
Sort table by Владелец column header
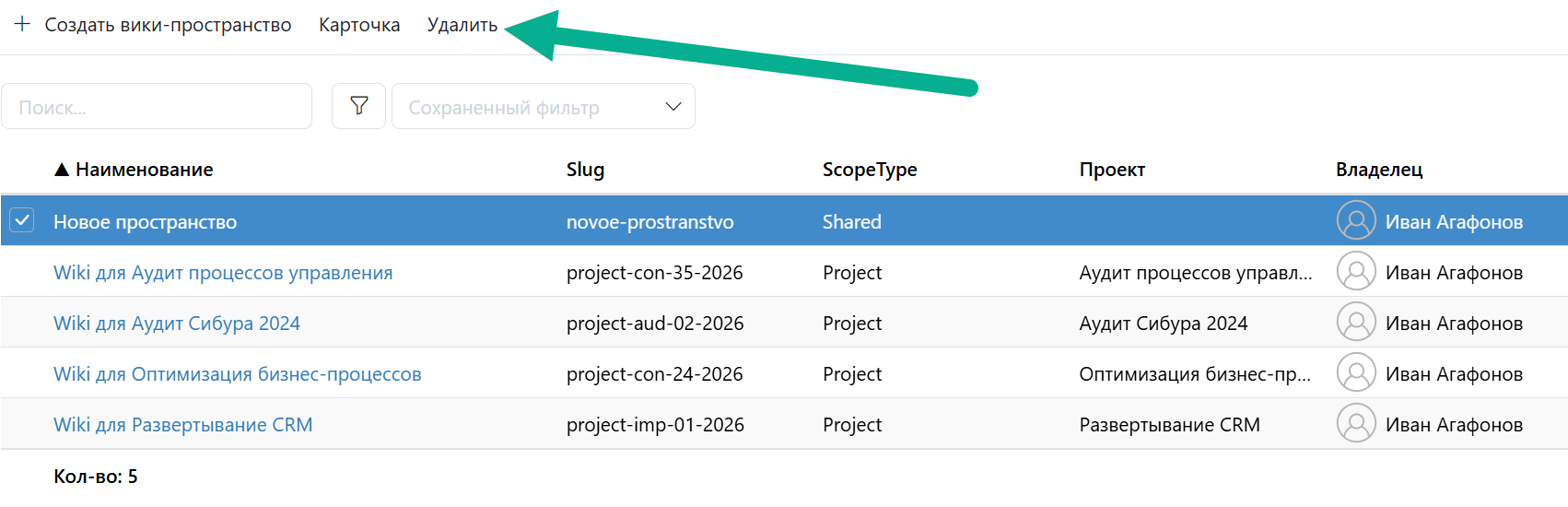pyautogui.click(x=1378, y=170)
